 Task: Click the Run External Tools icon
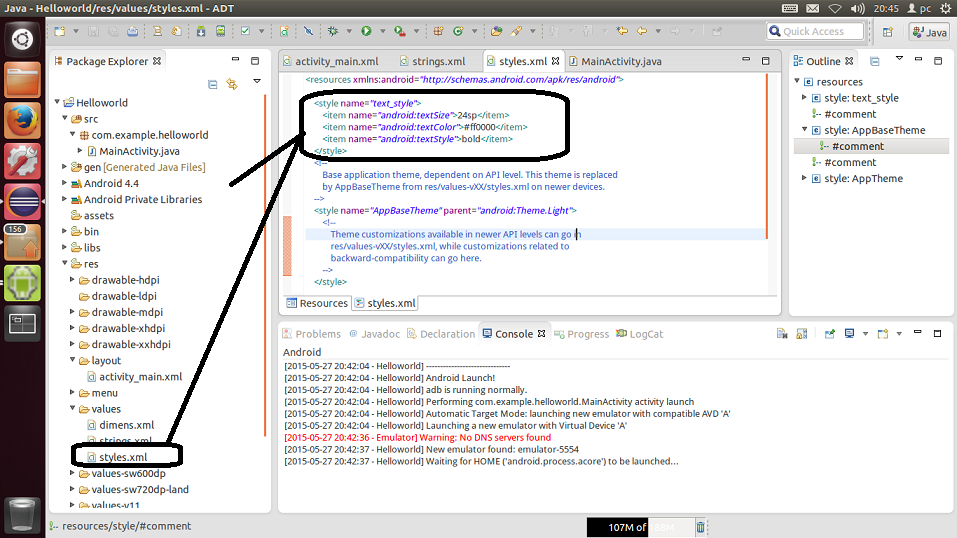click(400, 31)
